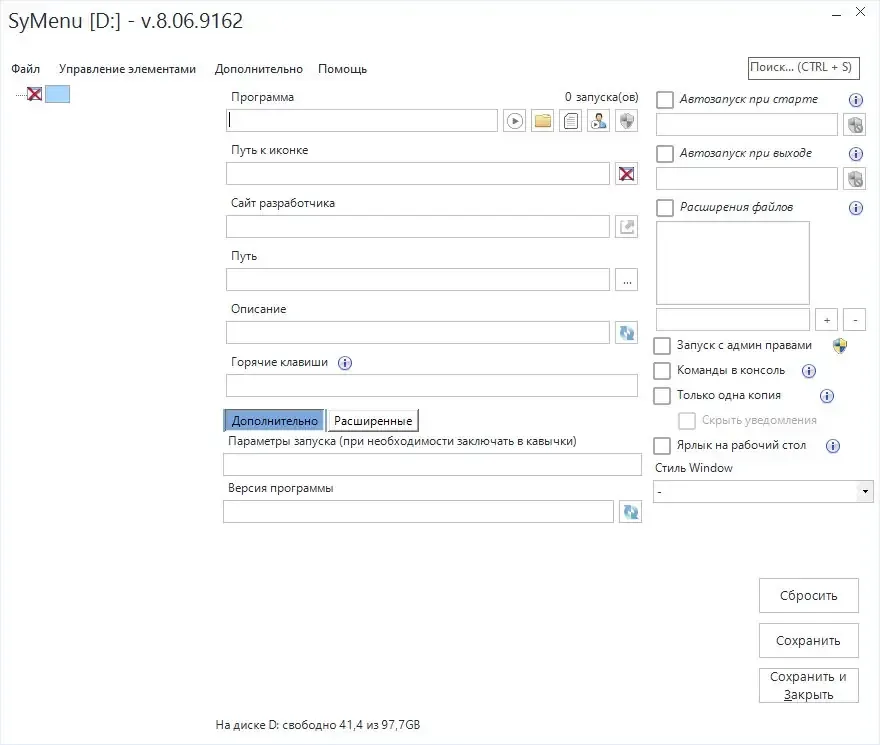Click the red X icon beside Путь к иконке
Viewport: 880px width, 745px height.
coord(626,174)
